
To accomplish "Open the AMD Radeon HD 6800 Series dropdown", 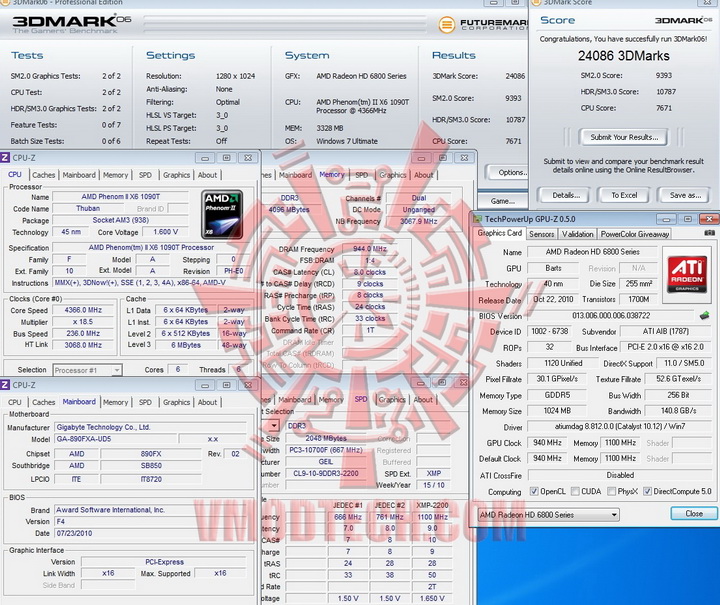I will click(x=548, y=515).
